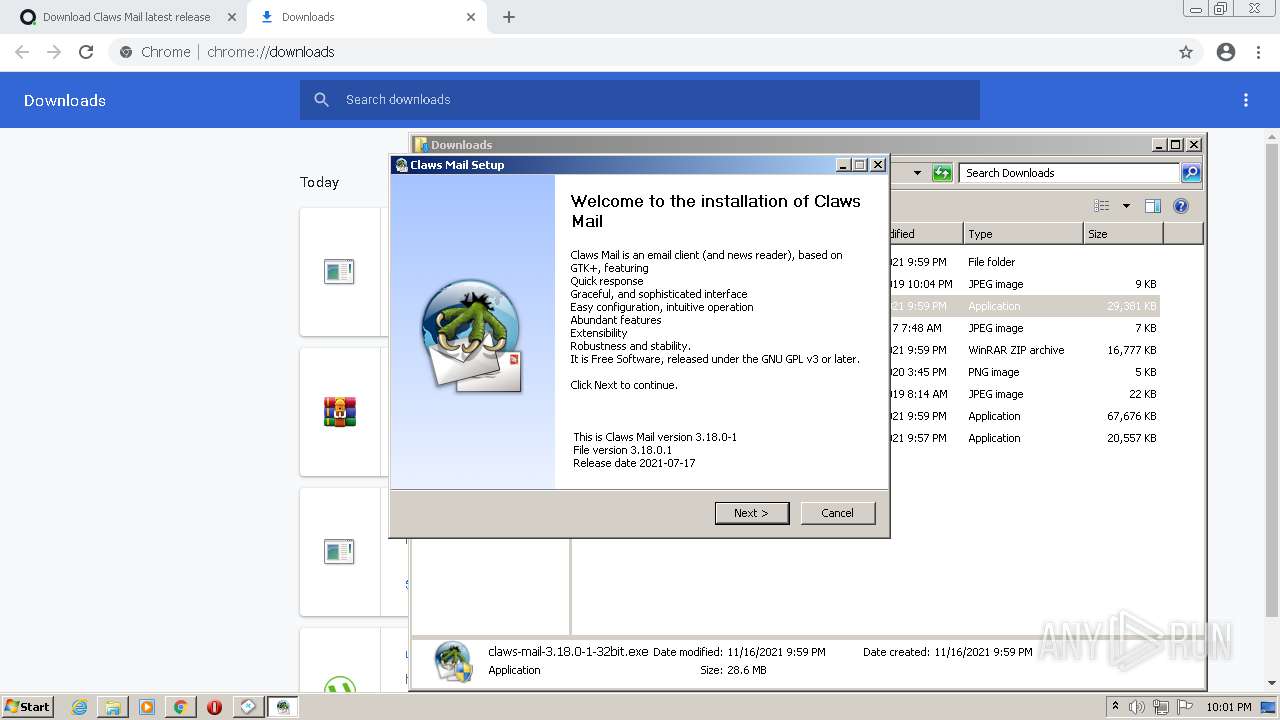The image size is (1280, 720).
Task: Click the first download's file icon in Chrome
Action: coord(339,271)
